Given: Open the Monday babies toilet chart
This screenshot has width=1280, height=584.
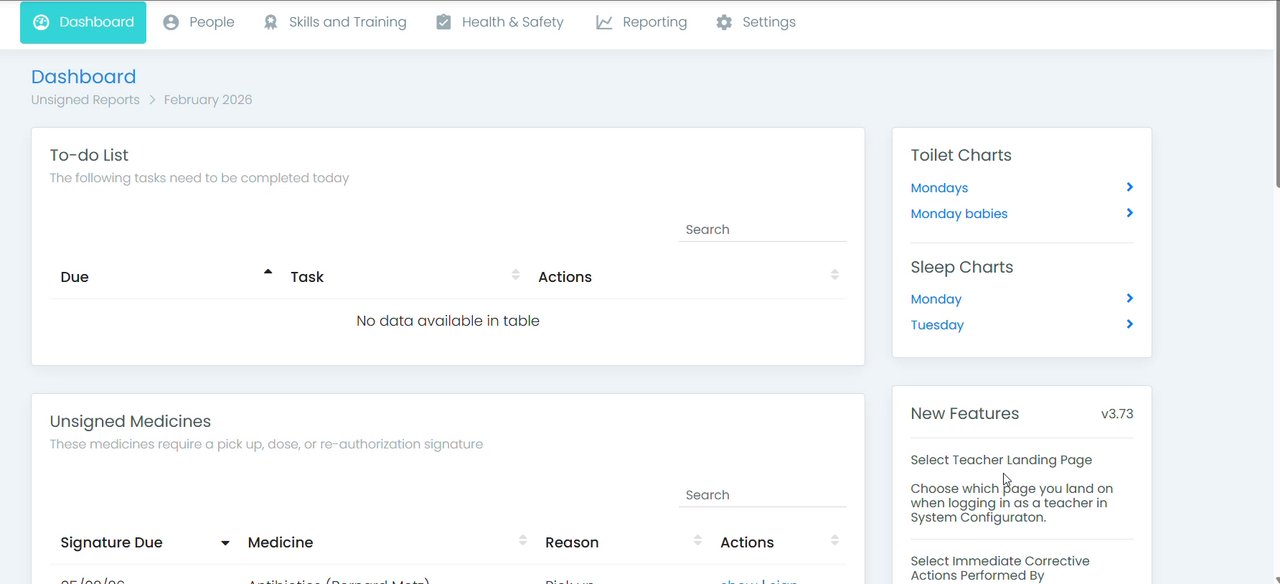Looking at the screenshot, I should tap(959, 214).
